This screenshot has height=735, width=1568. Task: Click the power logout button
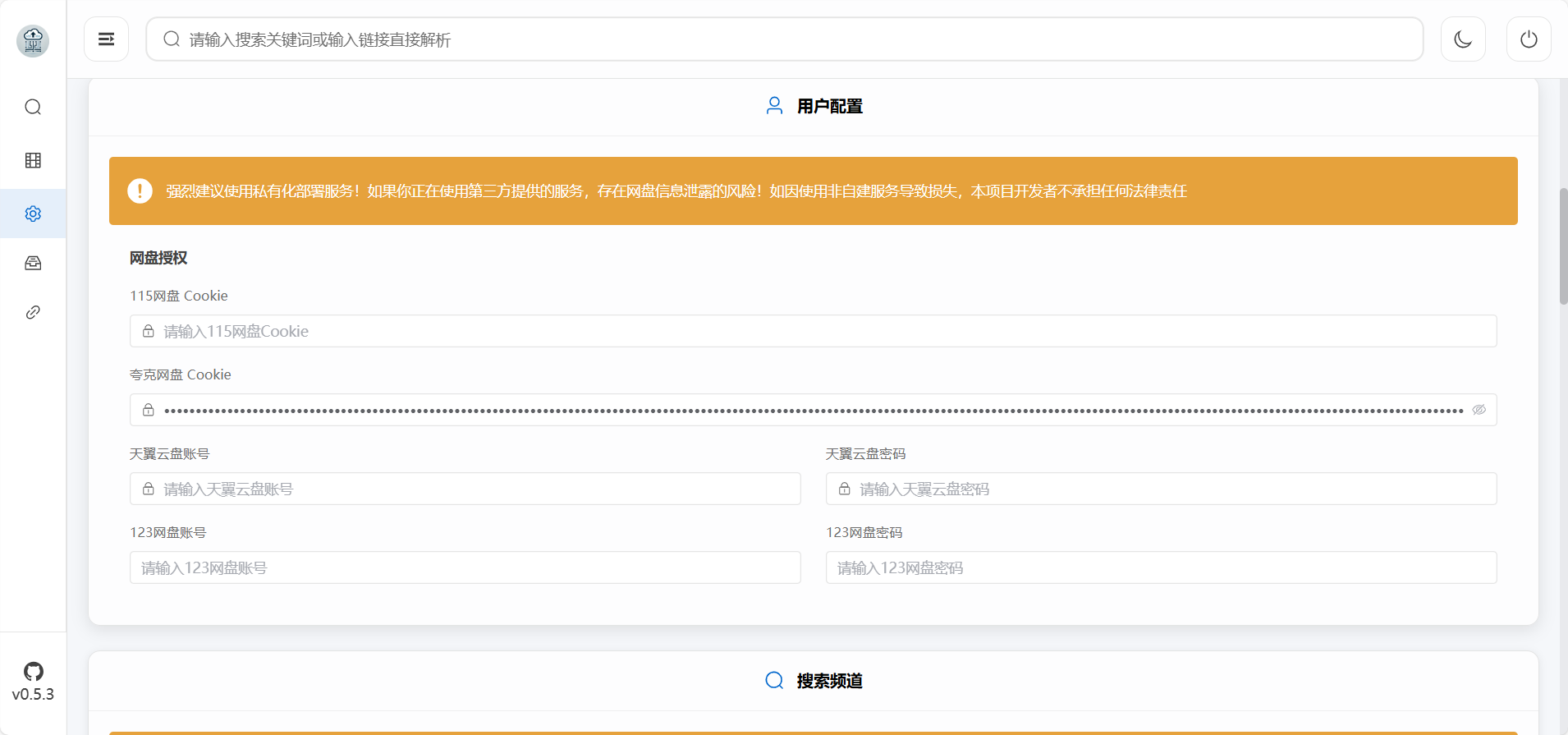1529,39
